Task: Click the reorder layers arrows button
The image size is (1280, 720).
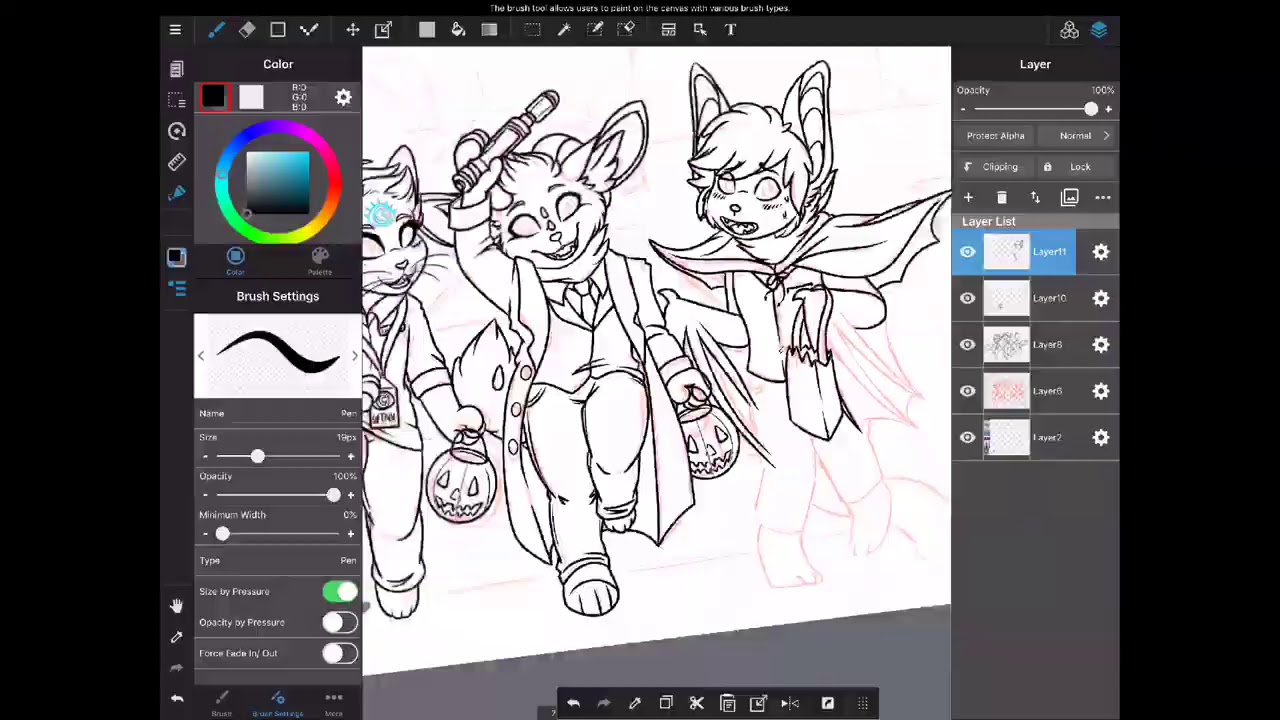Action: coord(1035,198)
